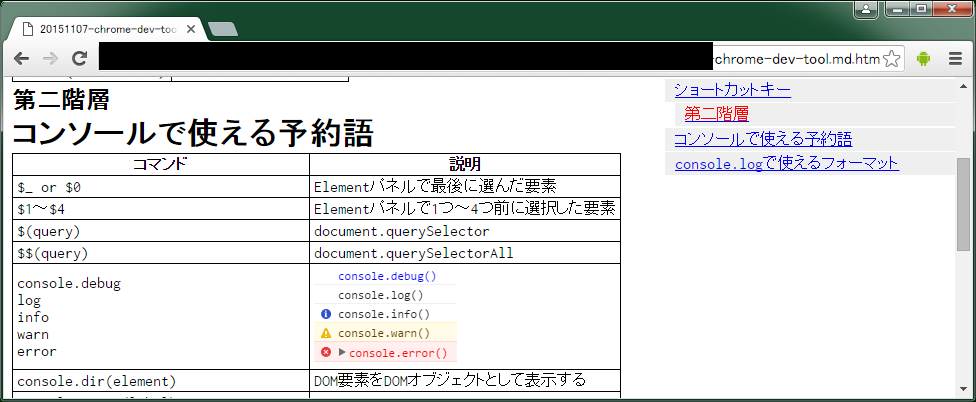
Task: Click 'console.debug' in command cell
Action: (x=69, y=284)
